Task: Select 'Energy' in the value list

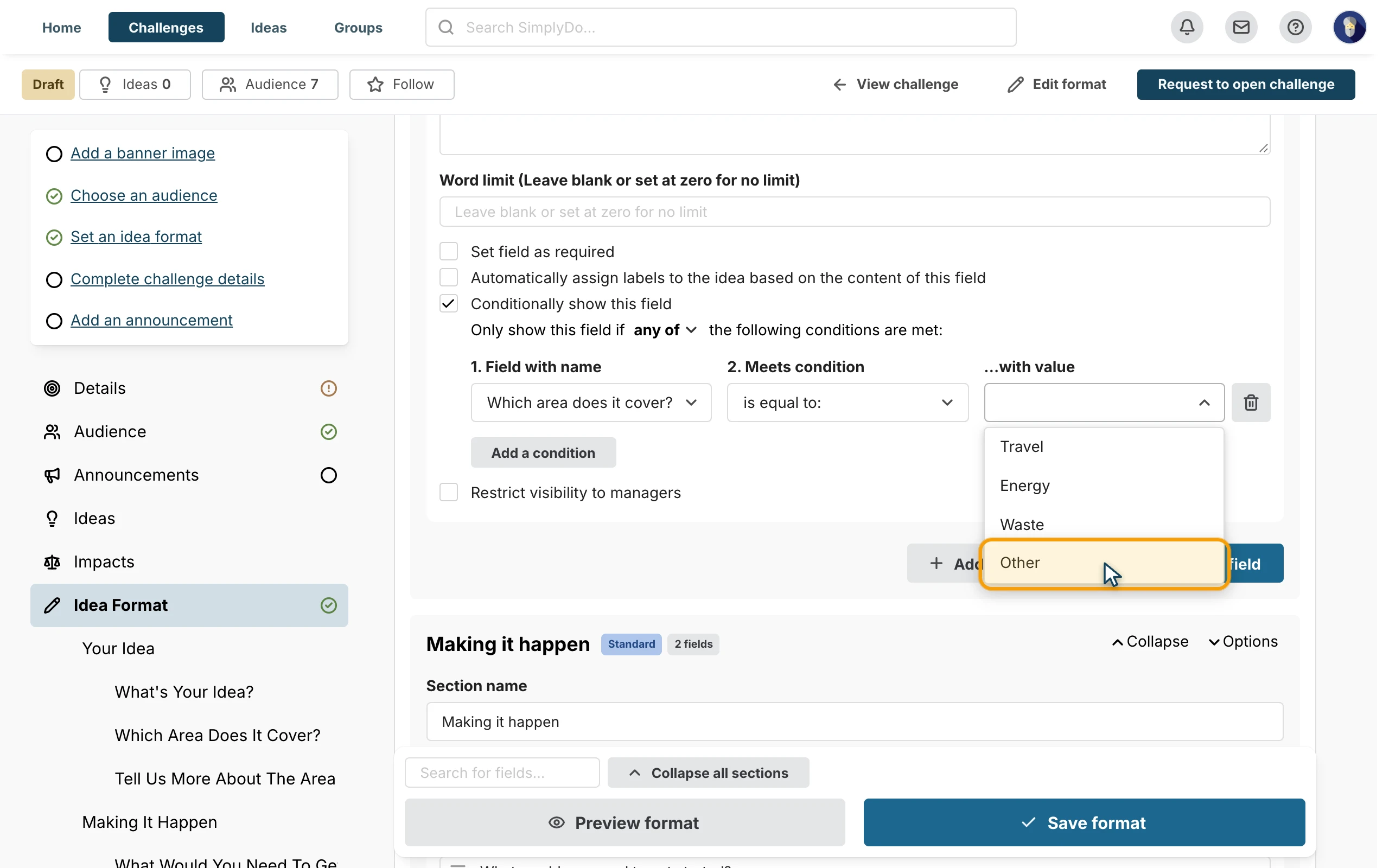Action: tap(1104, 486)
